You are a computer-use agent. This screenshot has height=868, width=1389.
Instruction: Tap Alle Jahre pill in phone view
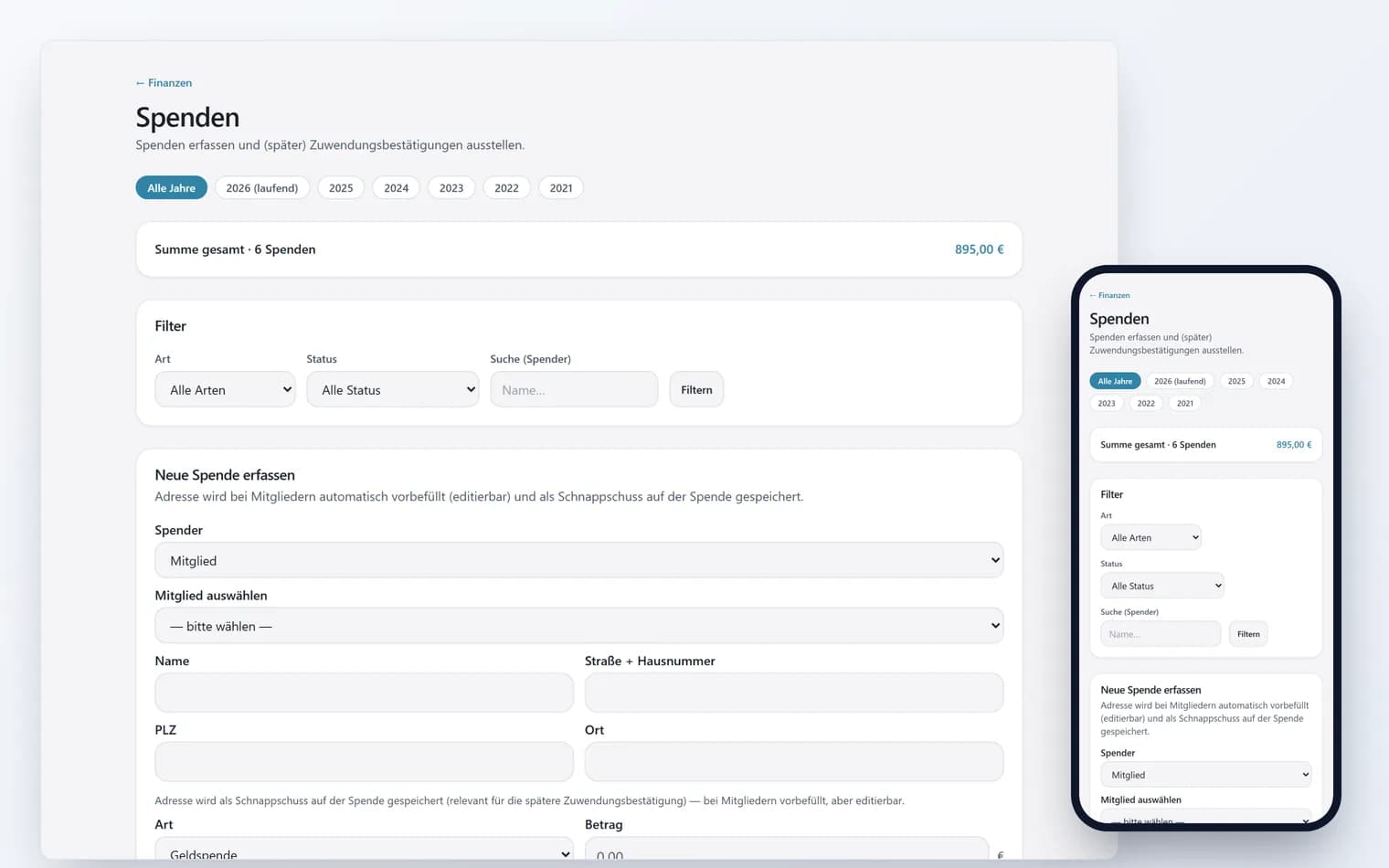point(1115,381)
